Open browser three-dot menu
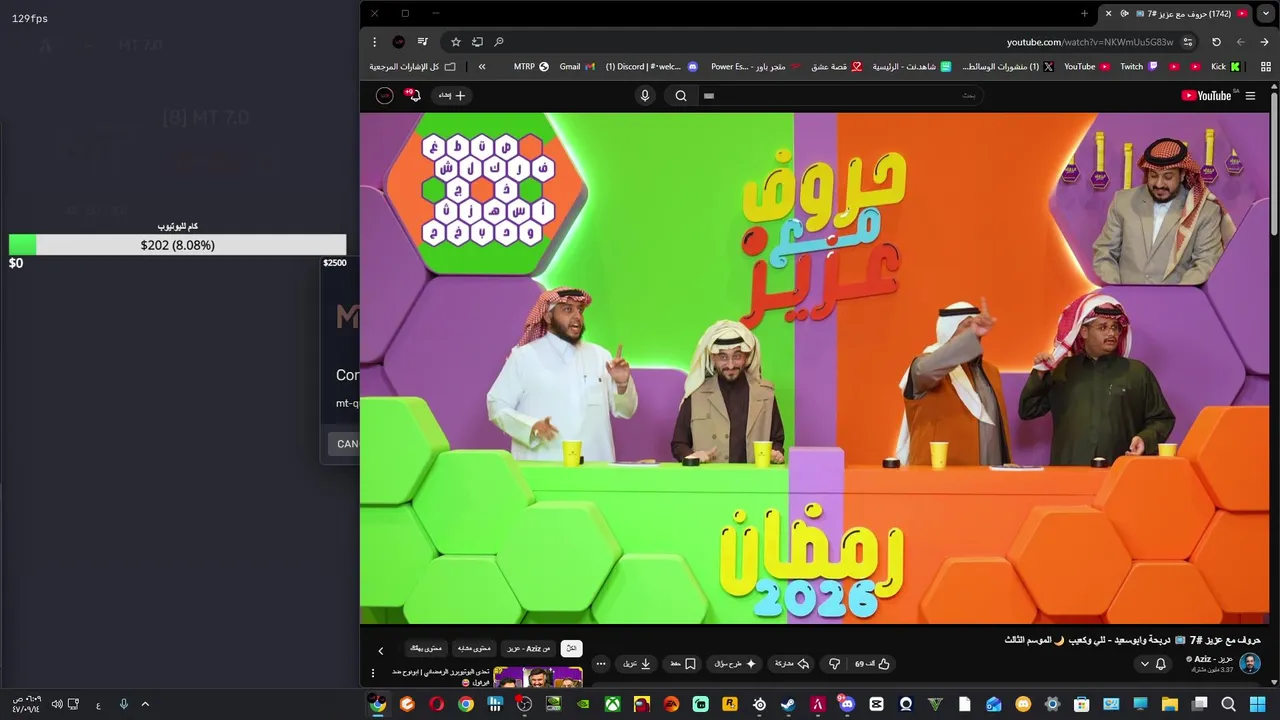1280x720 pixels. (x=374, y=42)
